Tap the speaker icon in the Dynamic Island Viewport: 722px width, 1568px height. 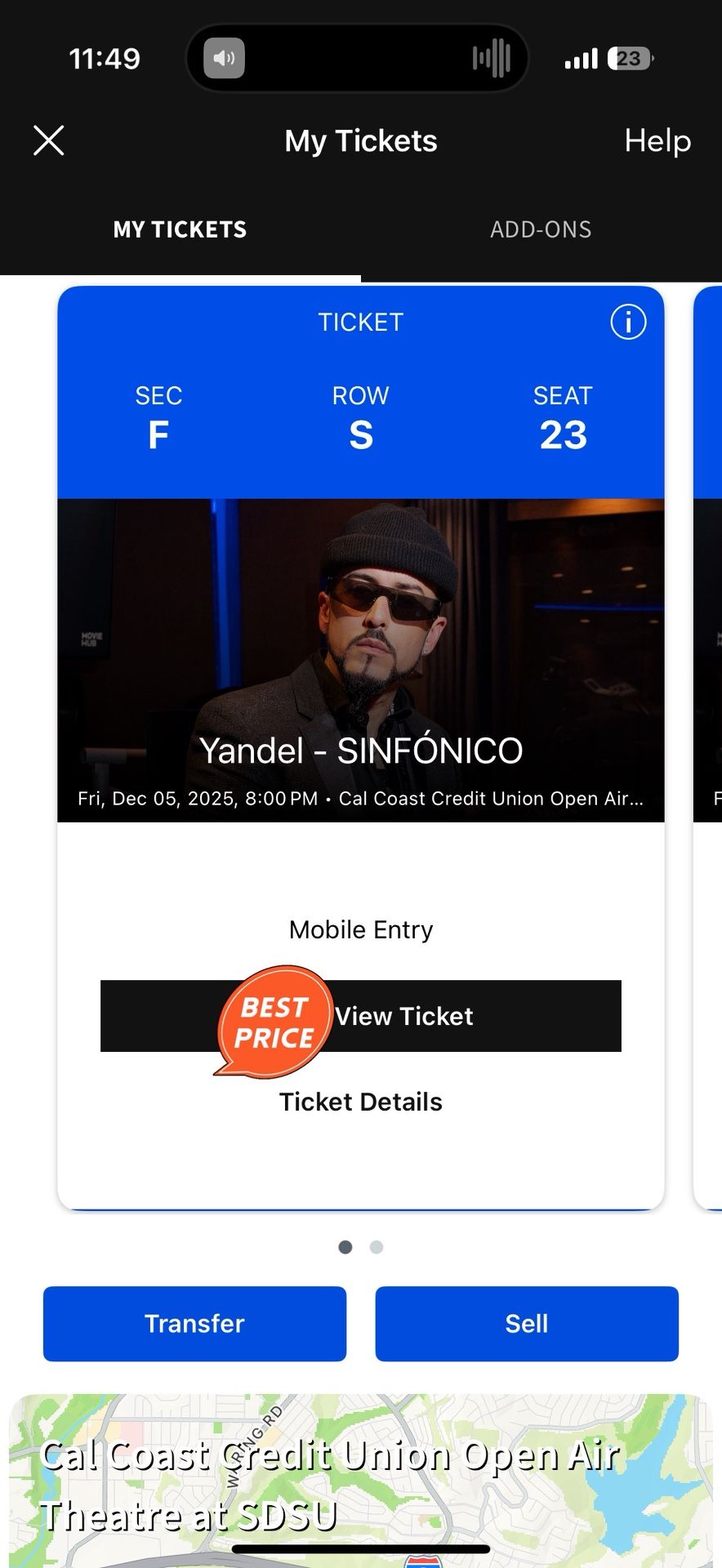click(223, 58)
